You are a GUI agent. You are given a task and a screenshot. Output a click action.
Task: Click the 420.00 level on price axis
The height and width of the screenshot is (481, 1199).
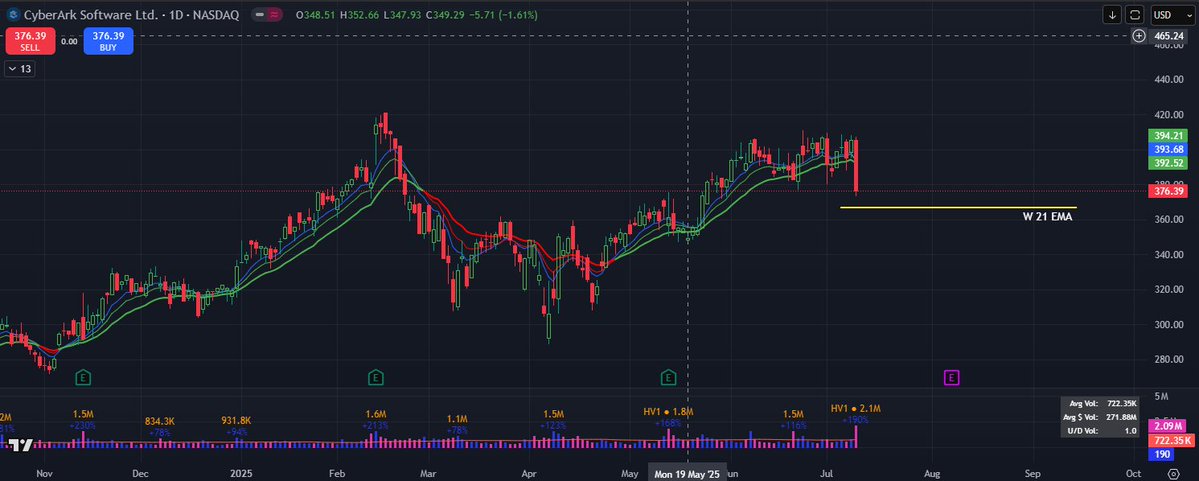click(1167, 115)
